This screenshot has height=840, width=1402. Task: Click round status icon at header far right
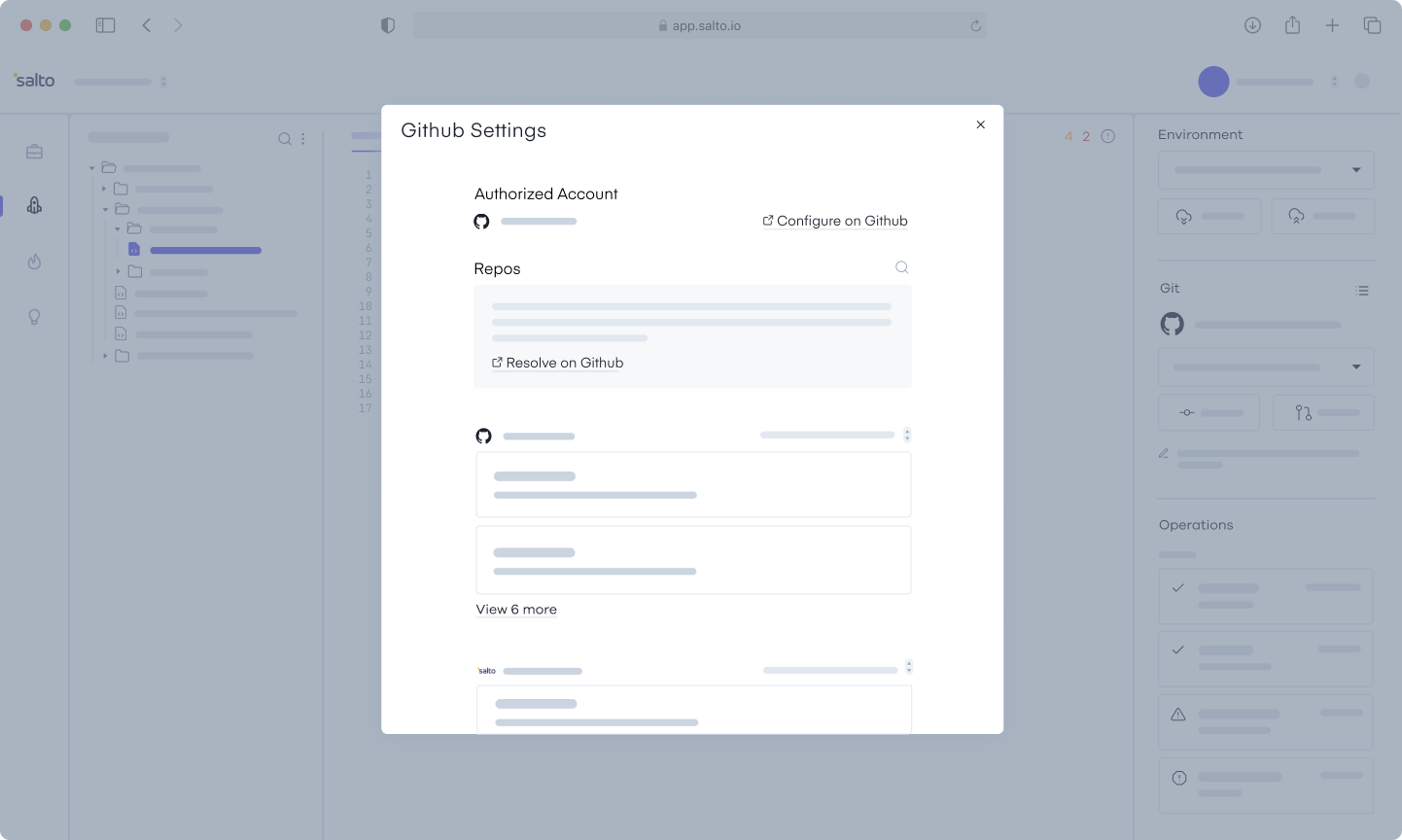[1362, 82]
